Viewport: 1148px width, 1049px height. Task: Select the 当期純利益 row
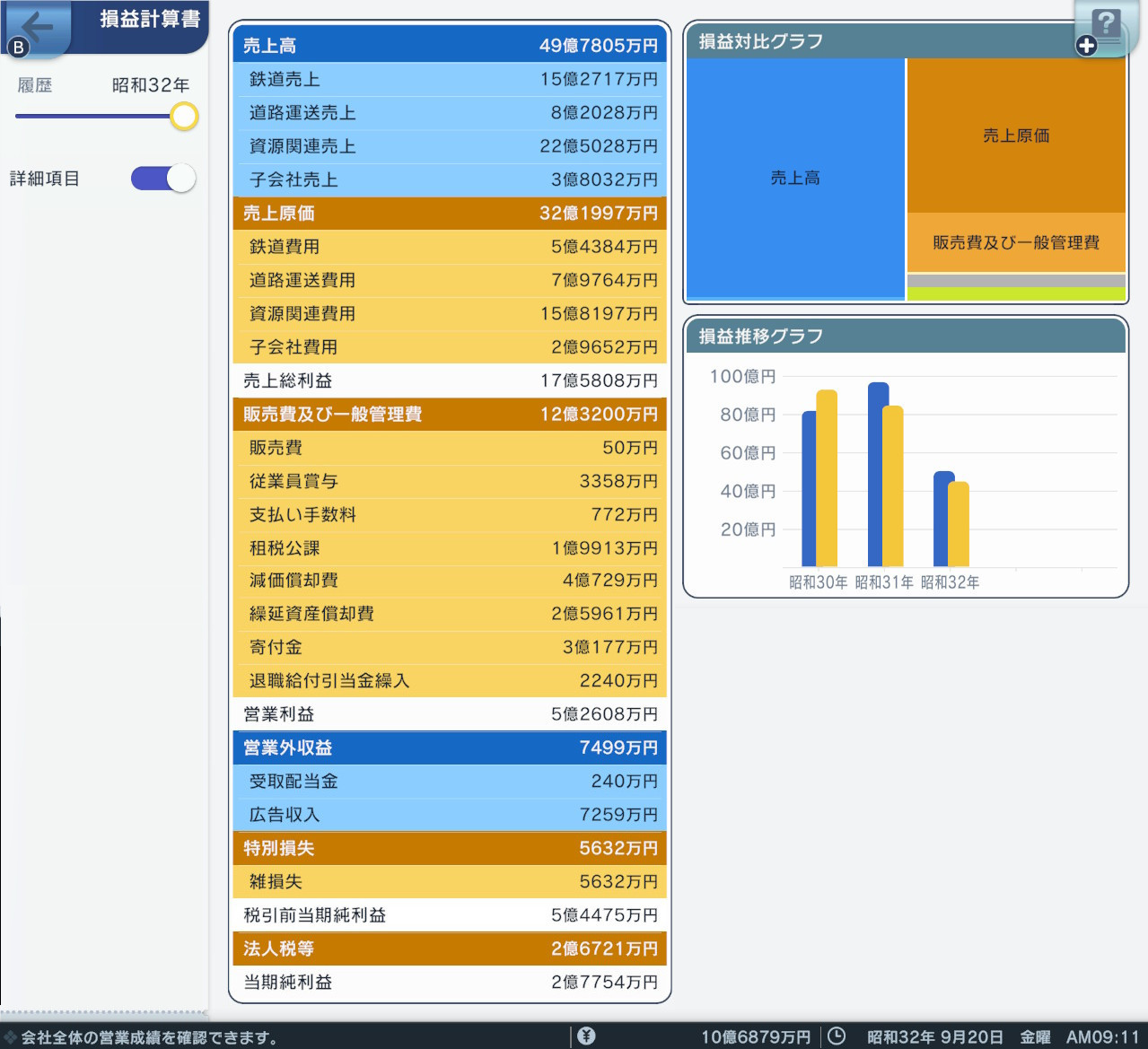click(450, 983)
